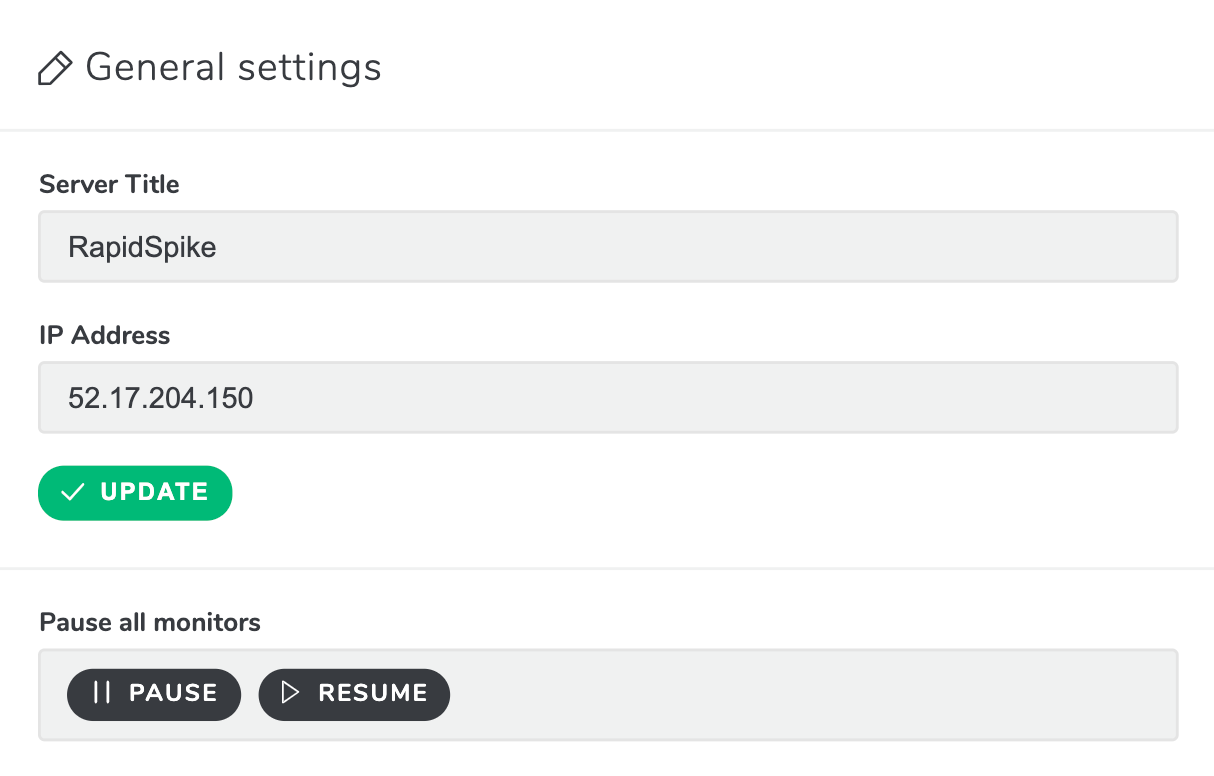Click the 52.17.204.150 value text

[x=160, y=398]
